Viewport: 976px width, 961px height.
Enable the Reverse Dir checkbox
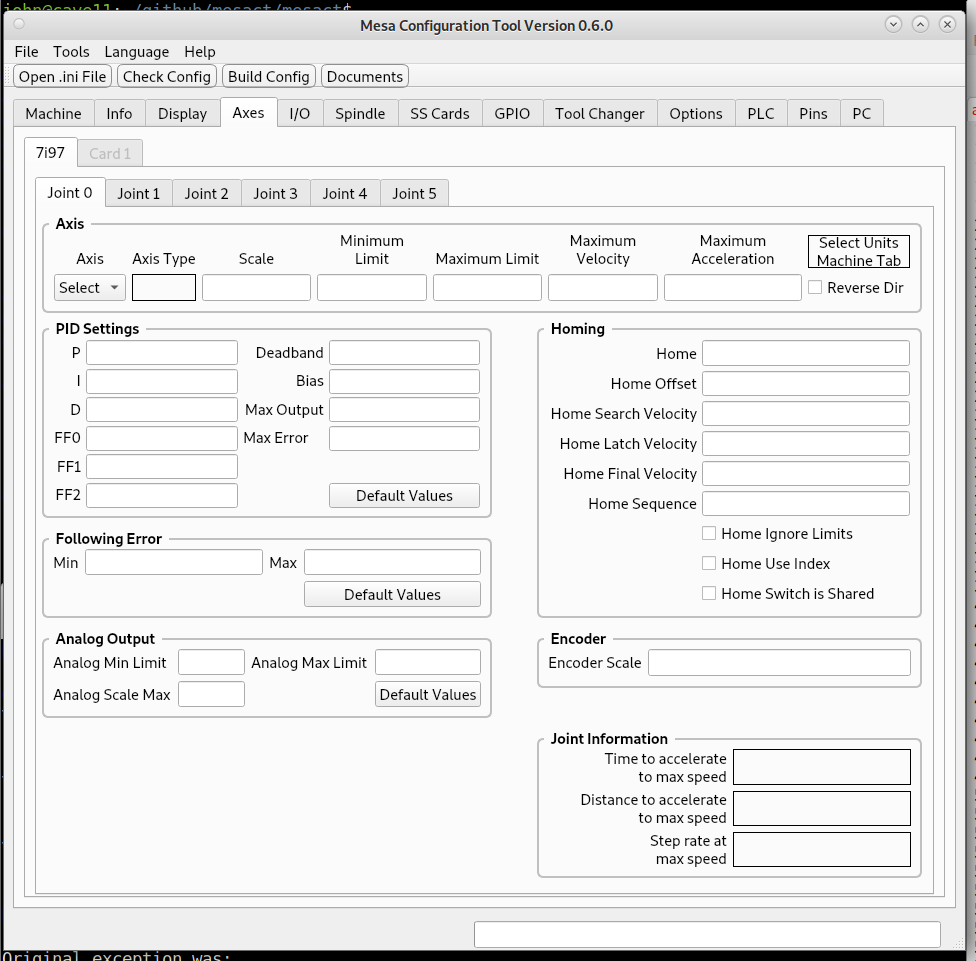pyautogui.click(x=856, y=288)
